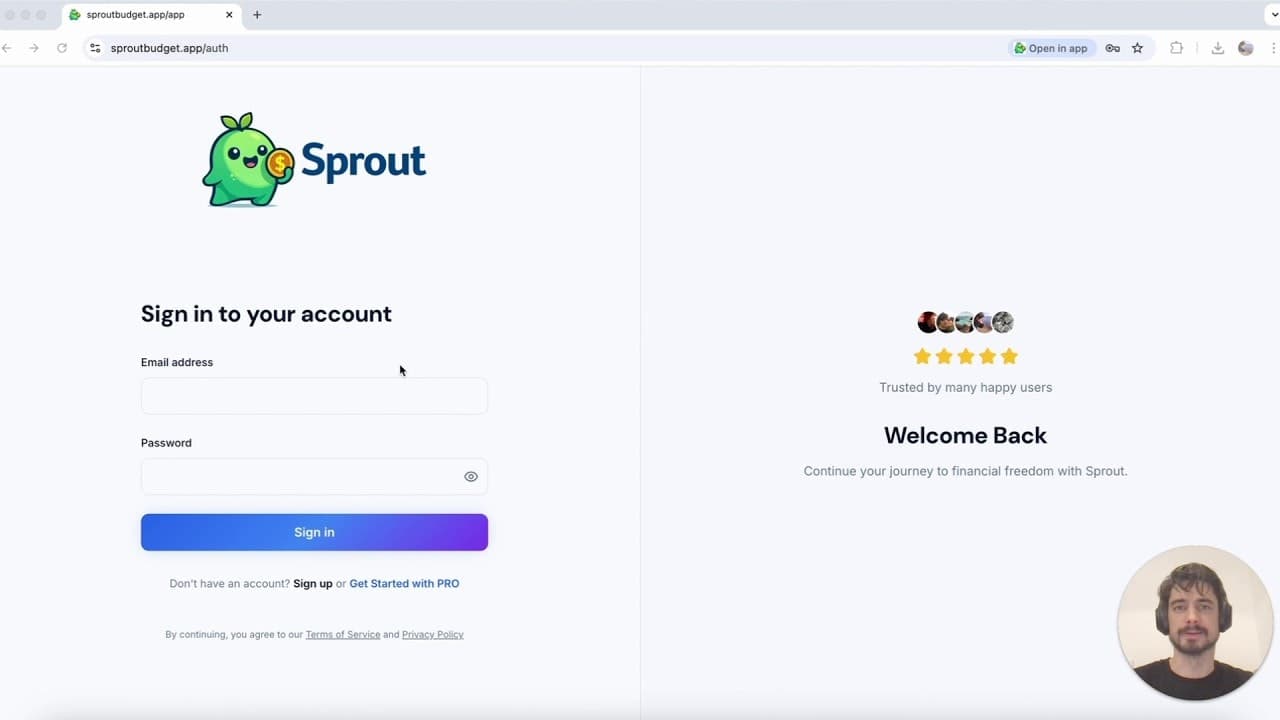Reload the page using the refresh icon
Viewport: 1280px width, 720px height.
[62, 47]
